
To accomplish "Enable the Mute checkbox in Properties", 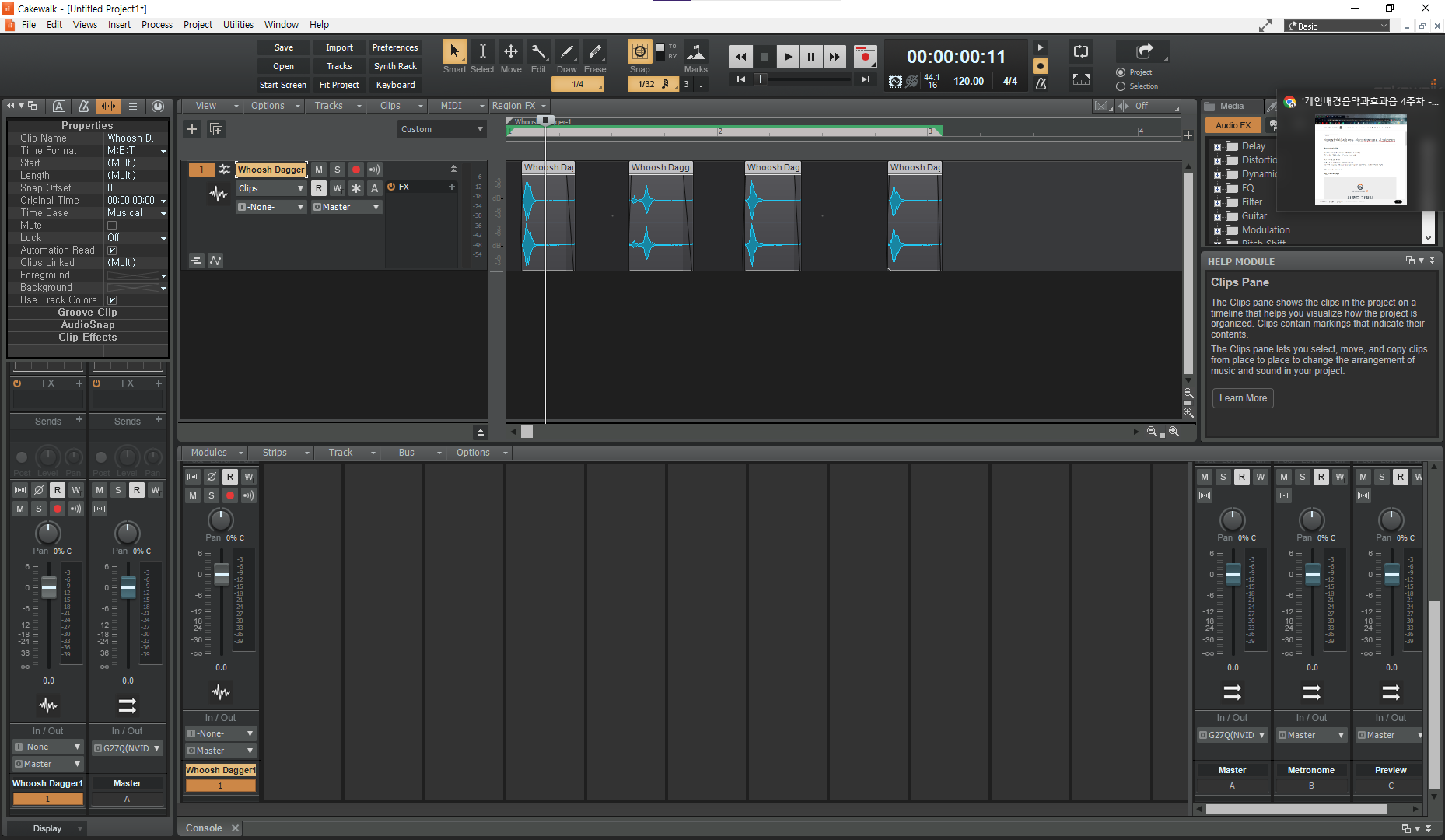I will [x=112, y=226].
